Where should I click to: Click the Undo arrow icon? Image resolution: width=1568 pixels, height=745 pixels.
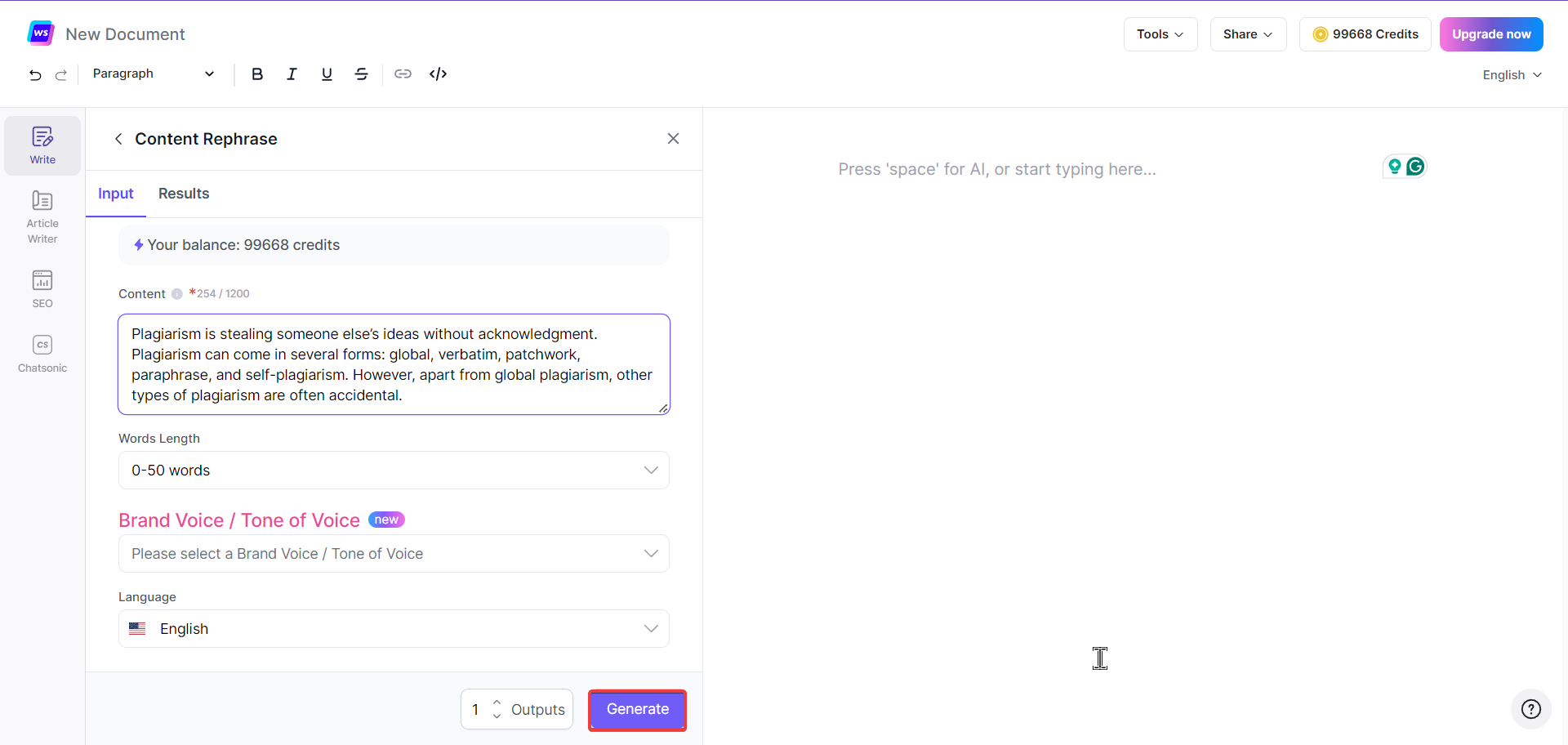[x=35, y=74]
